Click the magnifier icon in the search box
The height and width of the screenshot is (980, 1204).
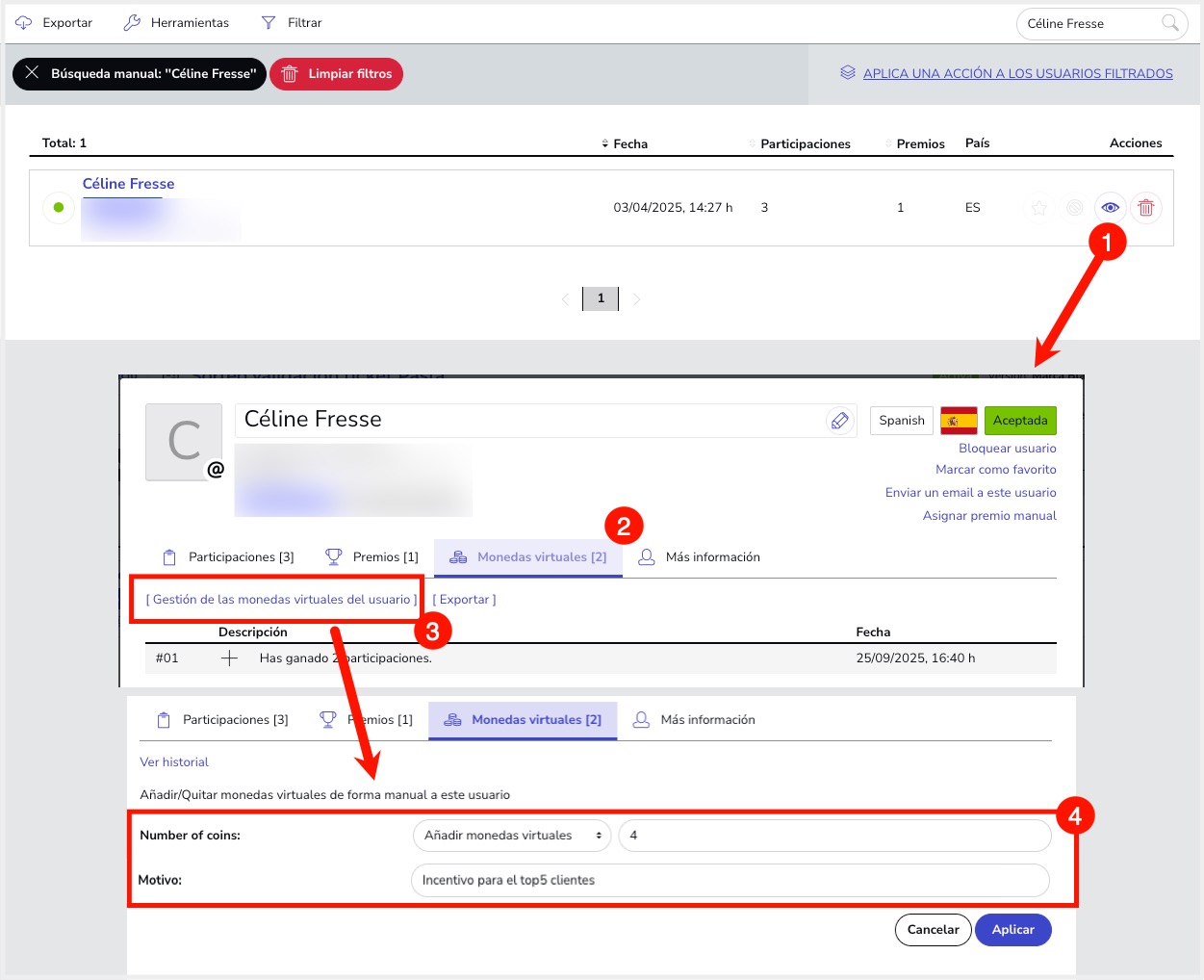[x=1169, y=23]
